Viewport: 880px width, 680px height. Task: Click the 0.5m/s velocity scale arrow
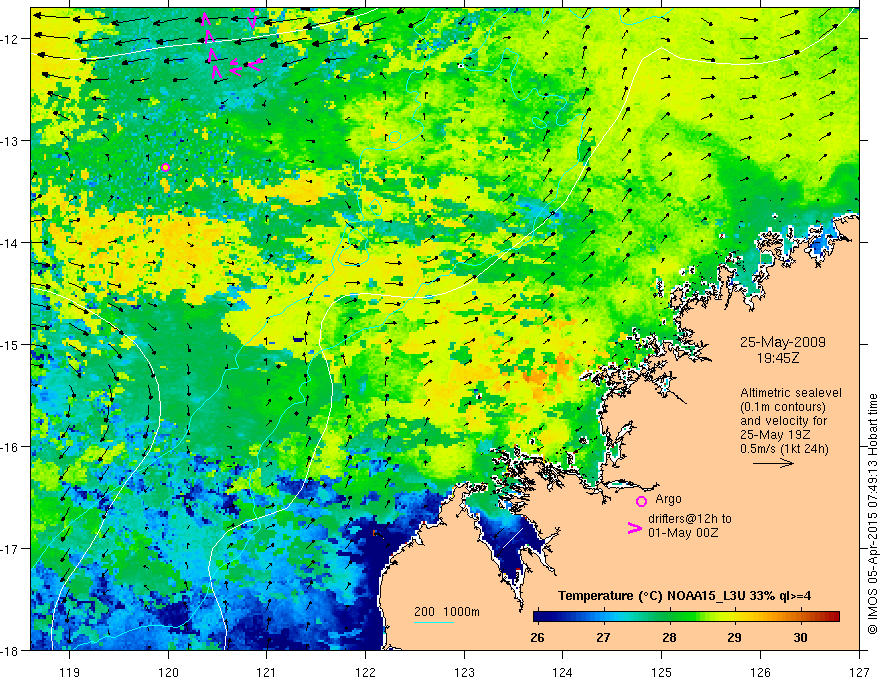tap(773, 463)
